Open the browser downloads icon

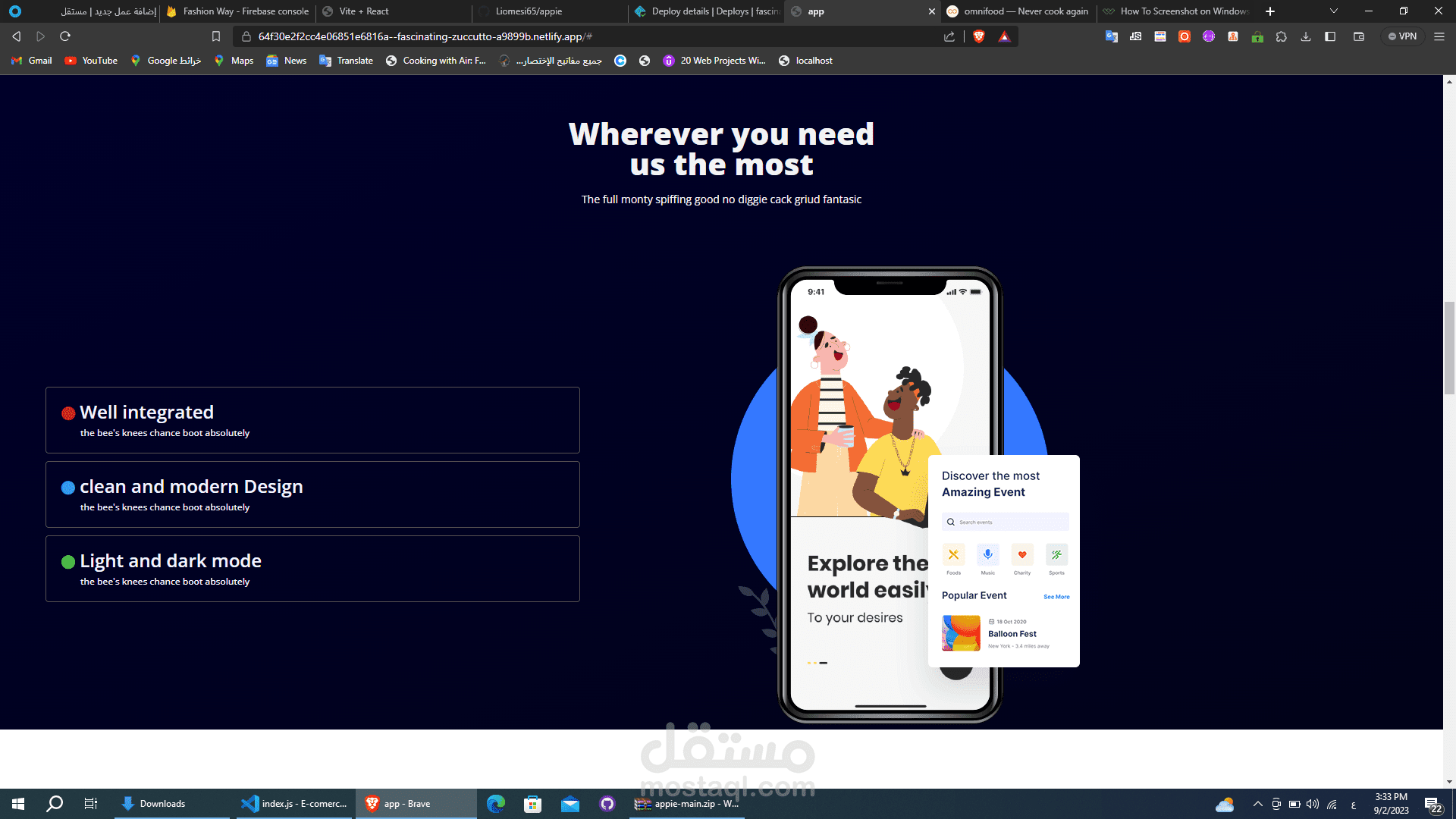pos(1306,36)
